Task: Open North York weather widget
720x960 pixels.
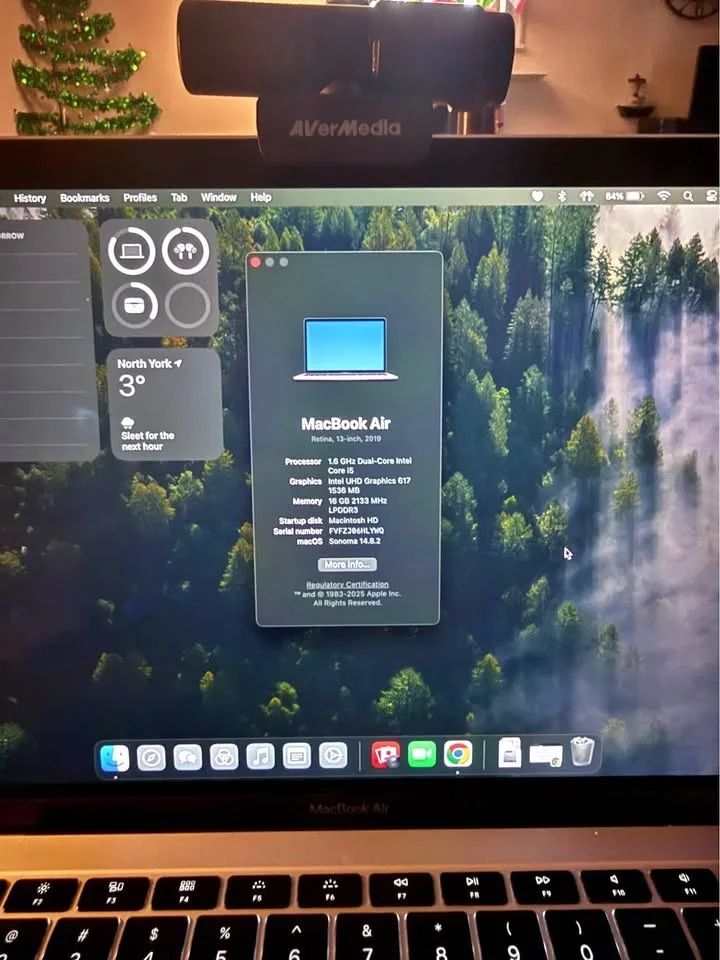Action: 165,404
